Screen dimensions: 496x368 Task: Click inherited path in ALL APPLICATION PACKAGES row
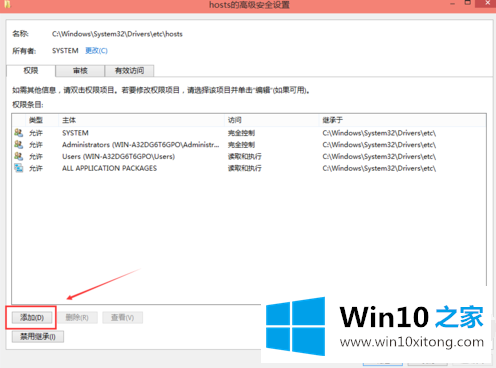click(x=379, y=168)
